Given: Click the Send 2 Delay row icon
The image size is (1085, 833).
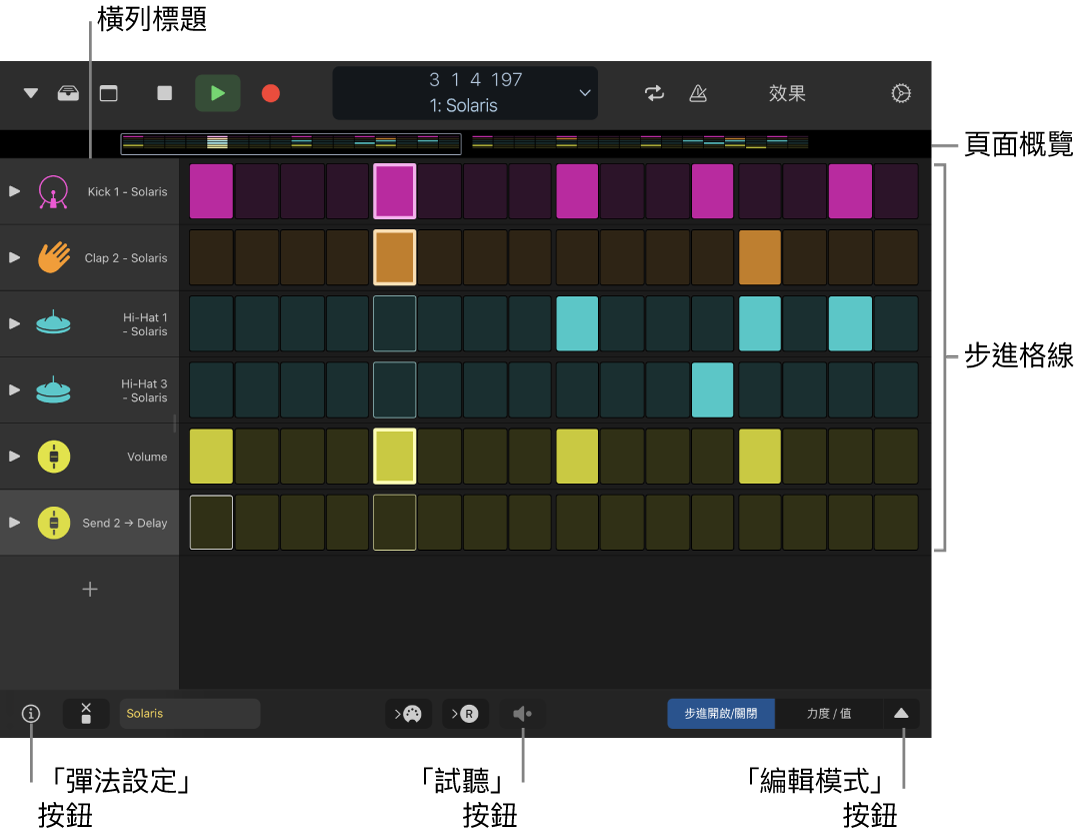Looking at the screenshot, I should (54, 523).
